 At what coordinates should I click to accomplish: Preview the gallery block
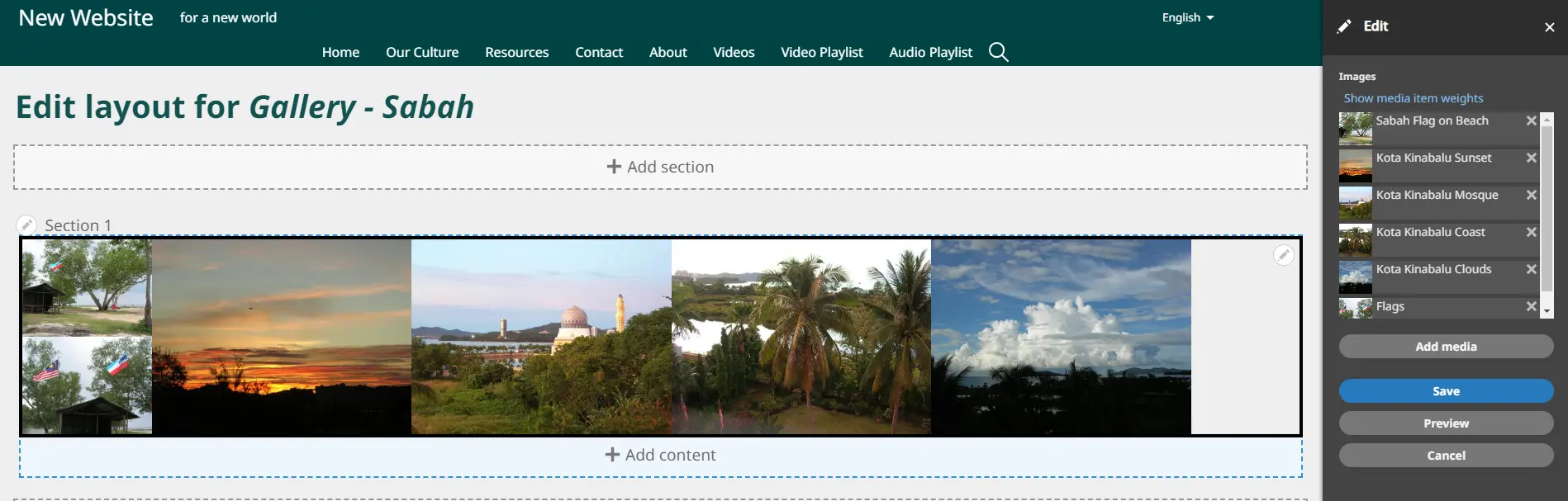[x=1445, y=423]
